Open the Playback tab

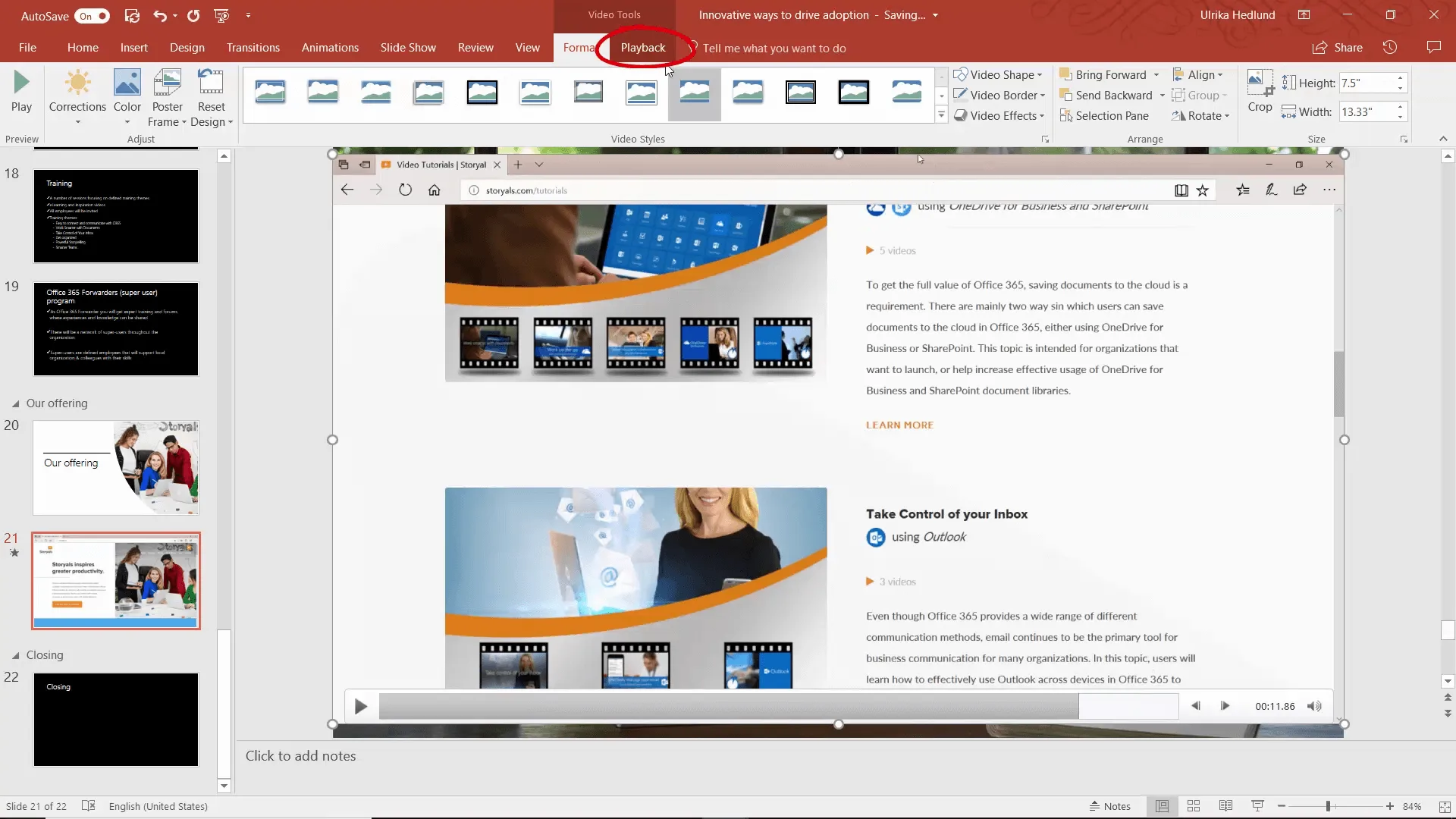pyautogui.click(x=643, y=47)
